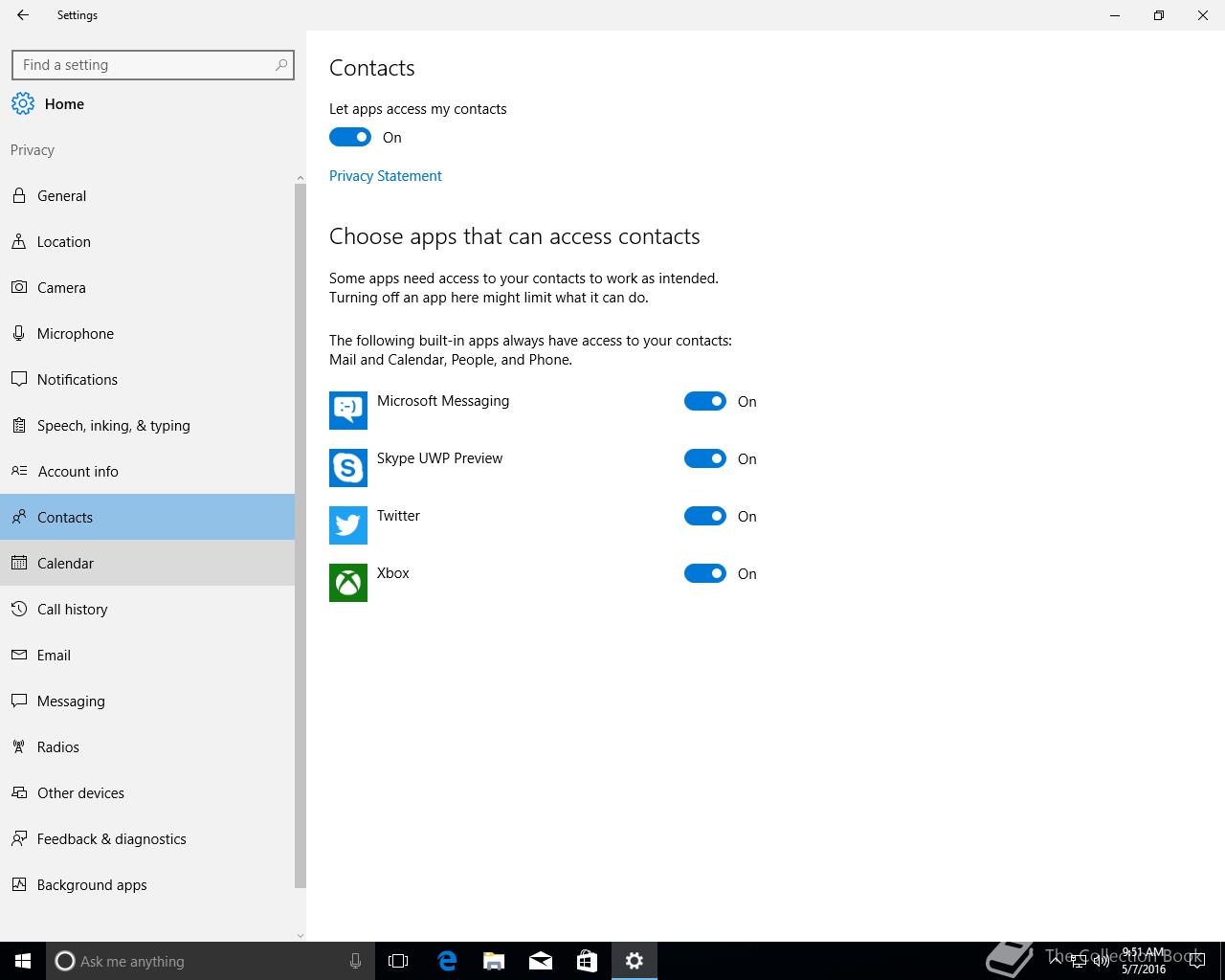Click the Other devices icon
1225x980 pixels.
[x=19, y=792]
